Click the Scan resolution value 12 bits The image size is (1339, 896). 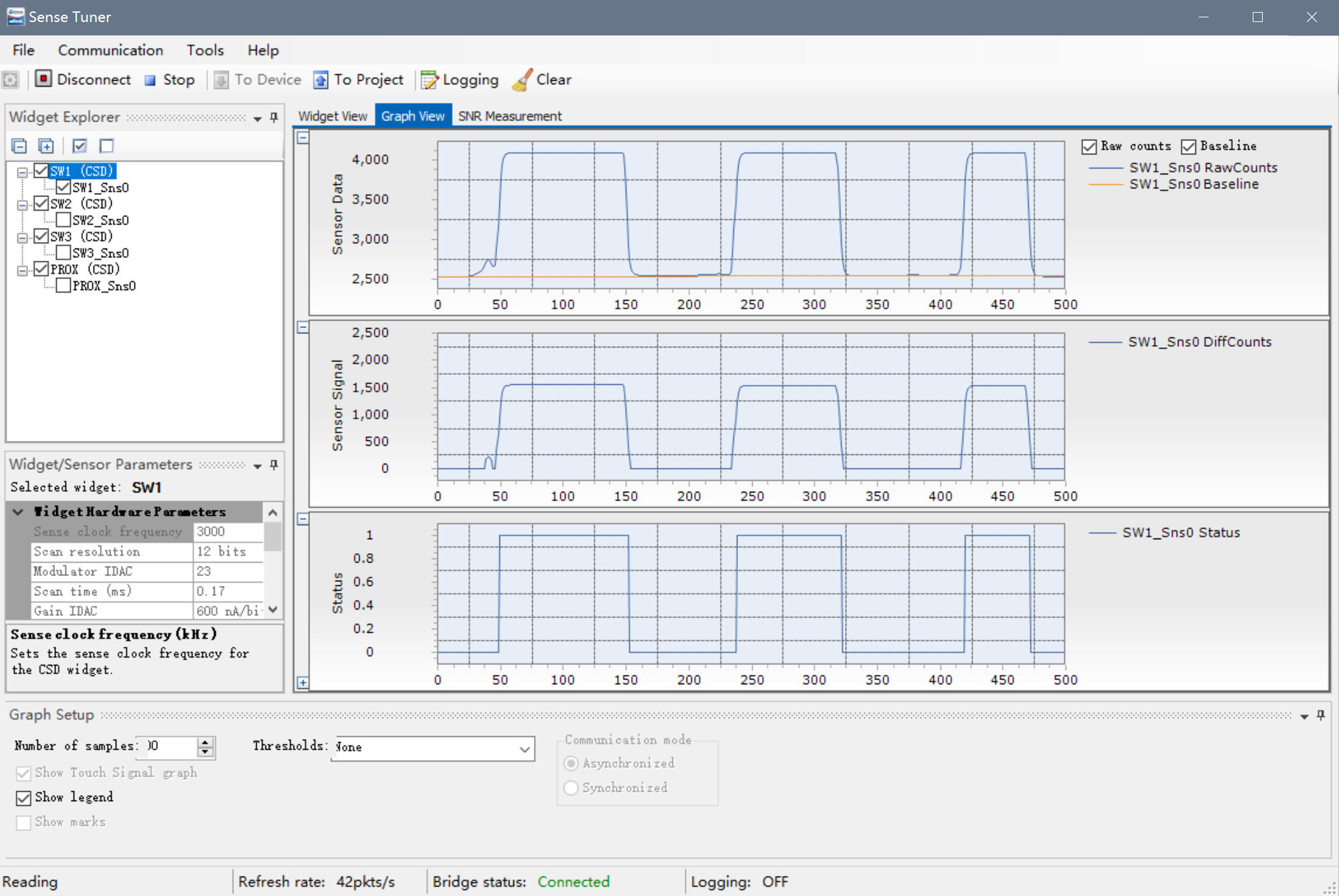coord(228,552)
